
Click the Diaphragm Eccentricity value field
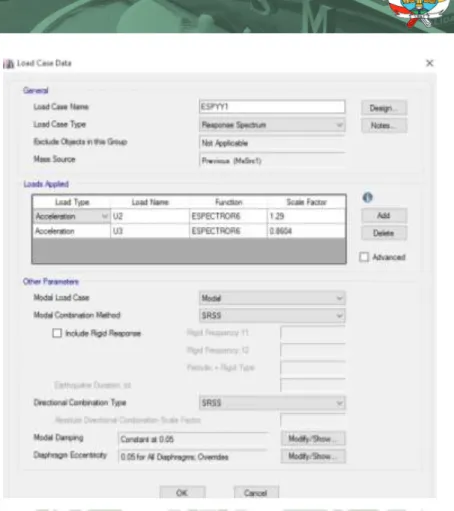pyautogui.click(x=193, y=457)
